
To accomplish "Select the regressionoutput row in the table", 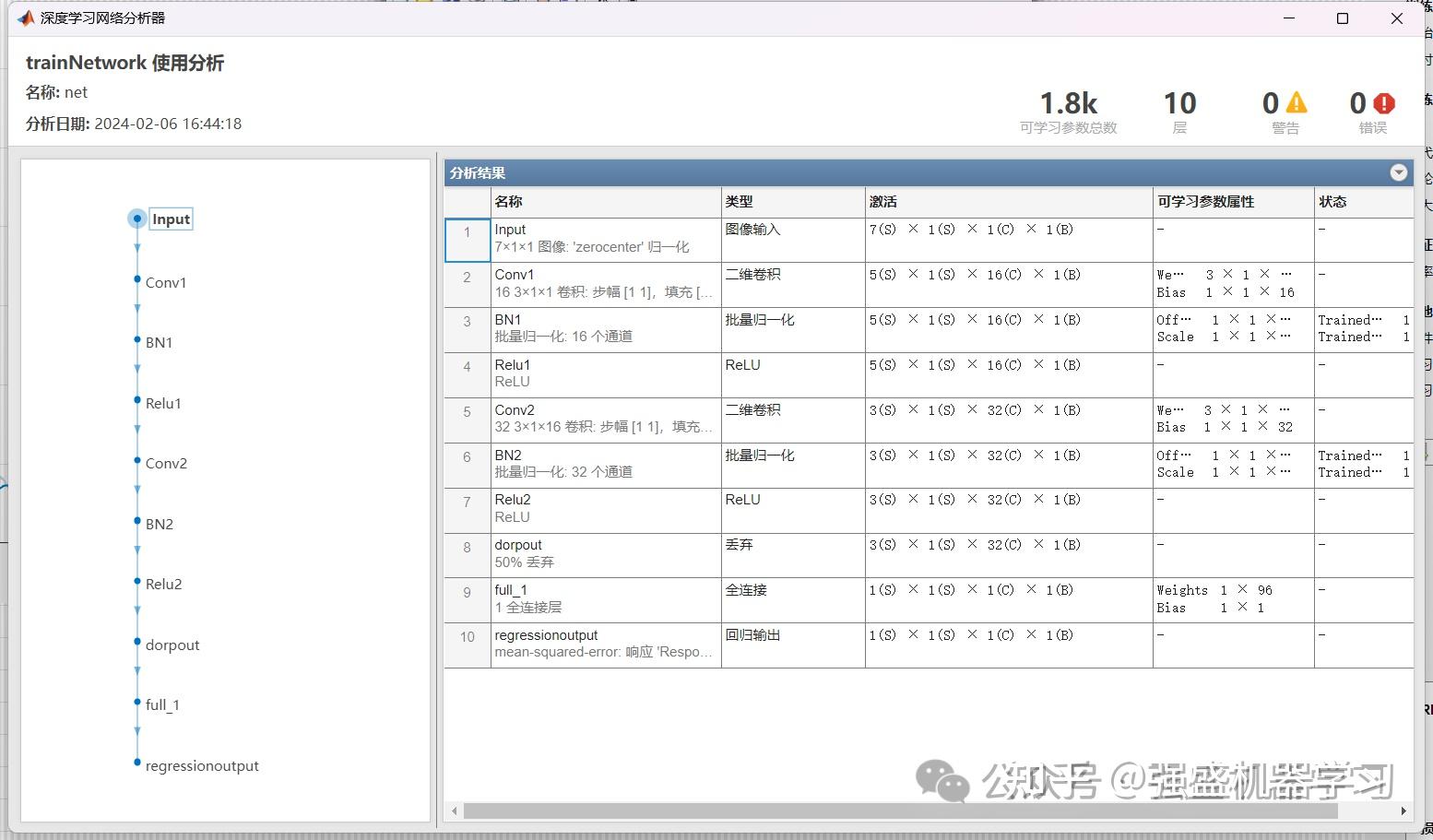I will (929, 645).
